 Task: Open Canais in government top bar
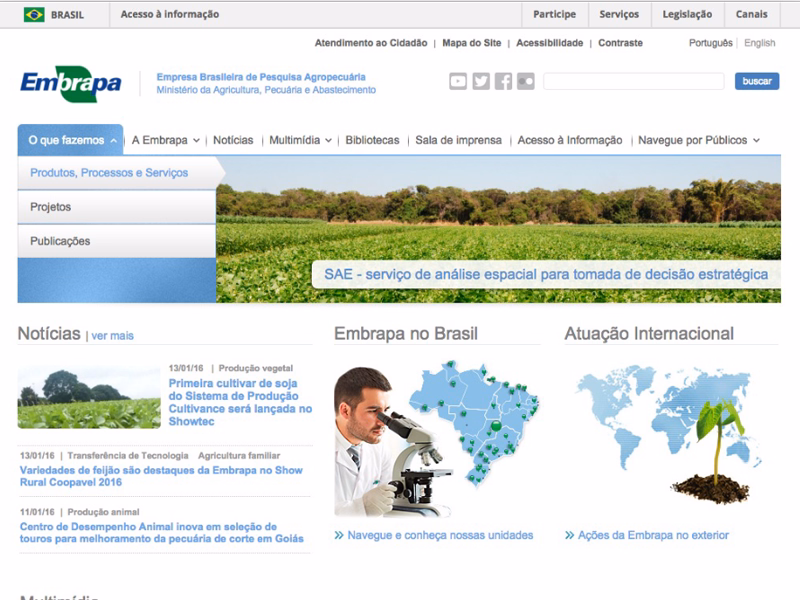coord(752,14)
